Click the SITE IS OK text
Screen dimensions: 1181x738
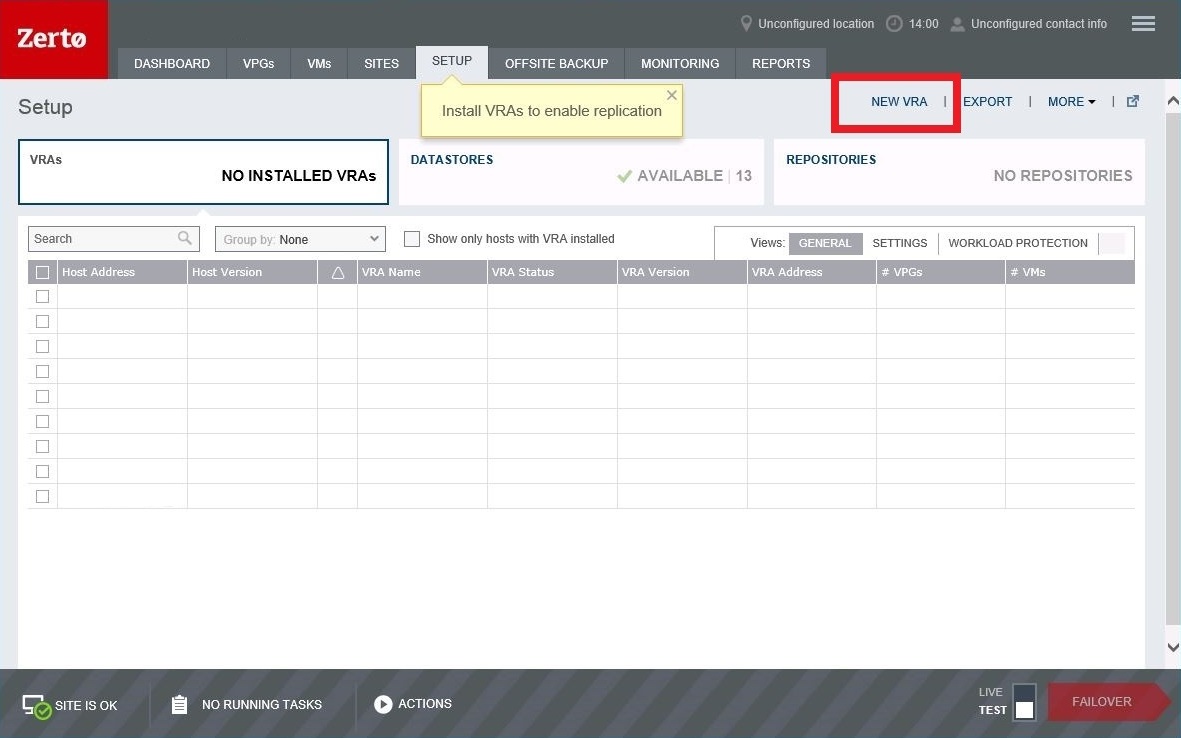86,706
